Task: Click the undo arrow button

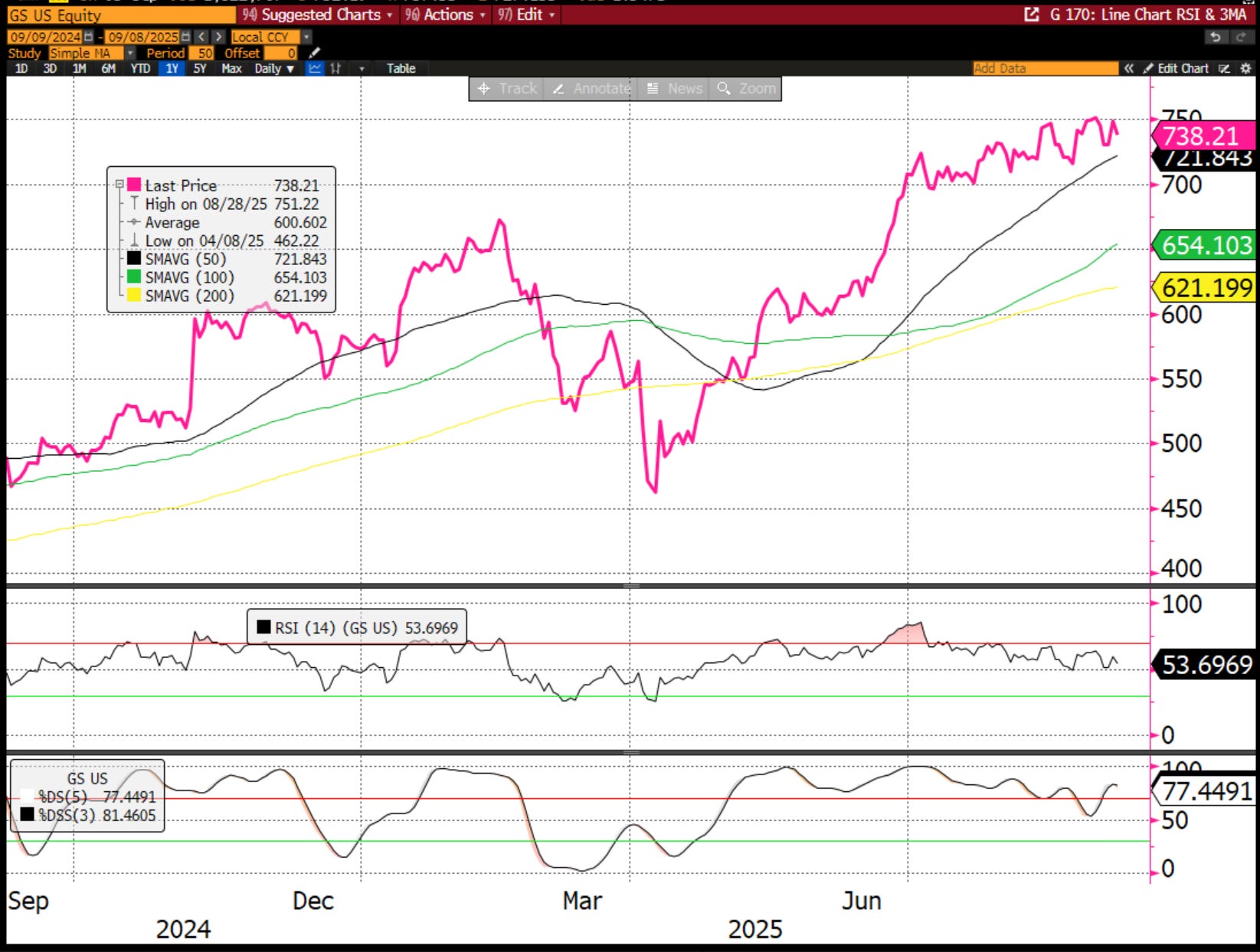Action: (x=1215, y=37)
